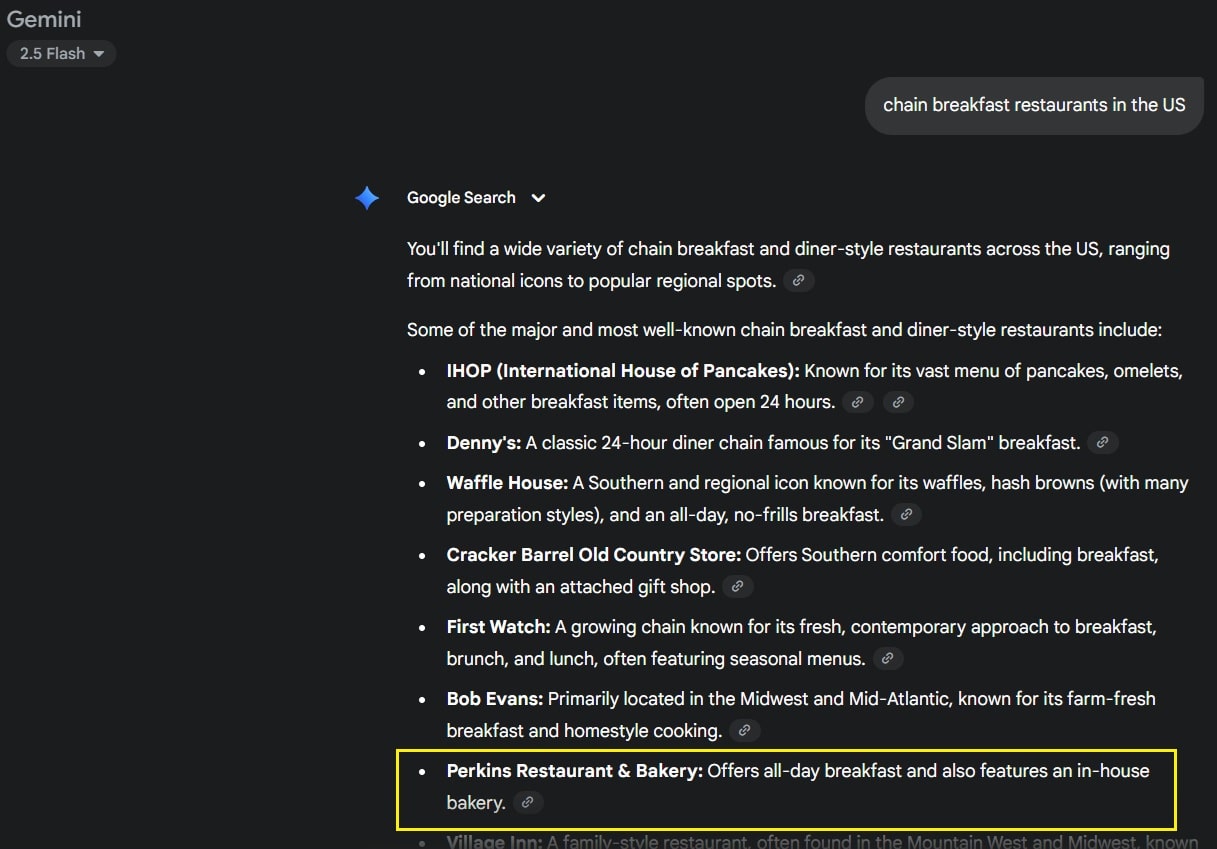Open source link for First Watch entry
This screenshot has width=1217, height=849.
coord(887,659)
